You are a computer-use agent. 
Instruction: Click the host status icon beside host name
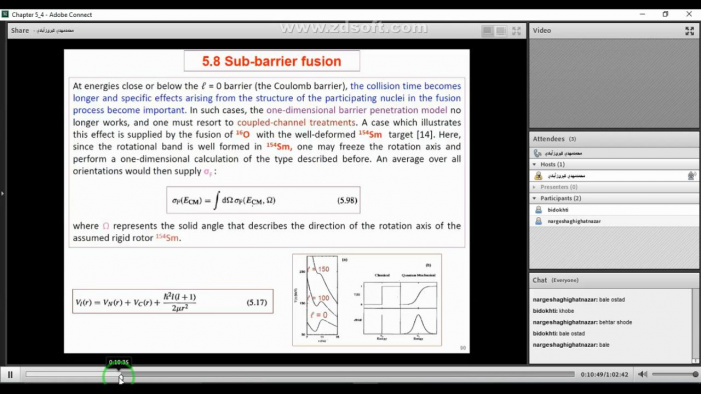pyautogui.click(x=691, y=176)
